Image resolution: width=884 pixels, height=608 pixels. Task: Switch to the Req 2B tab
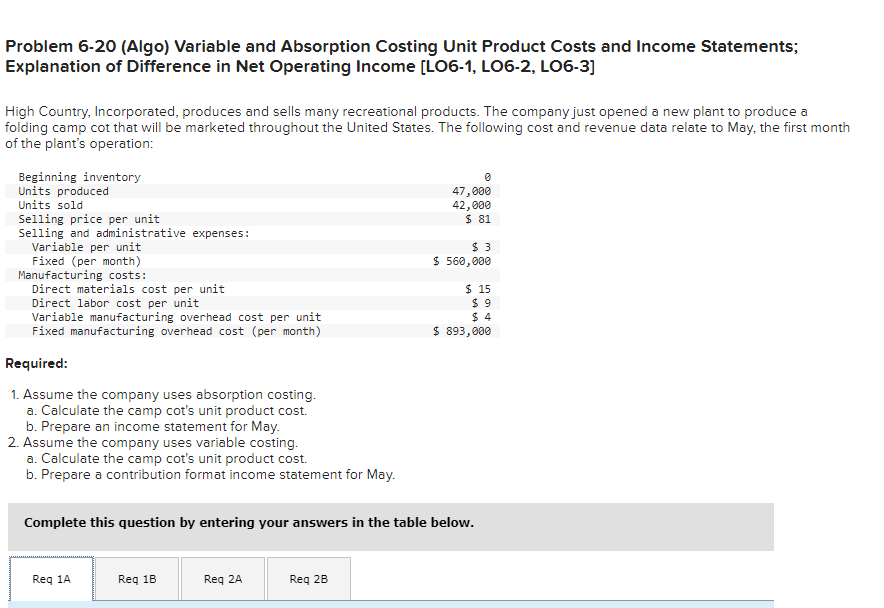[308, 578]
